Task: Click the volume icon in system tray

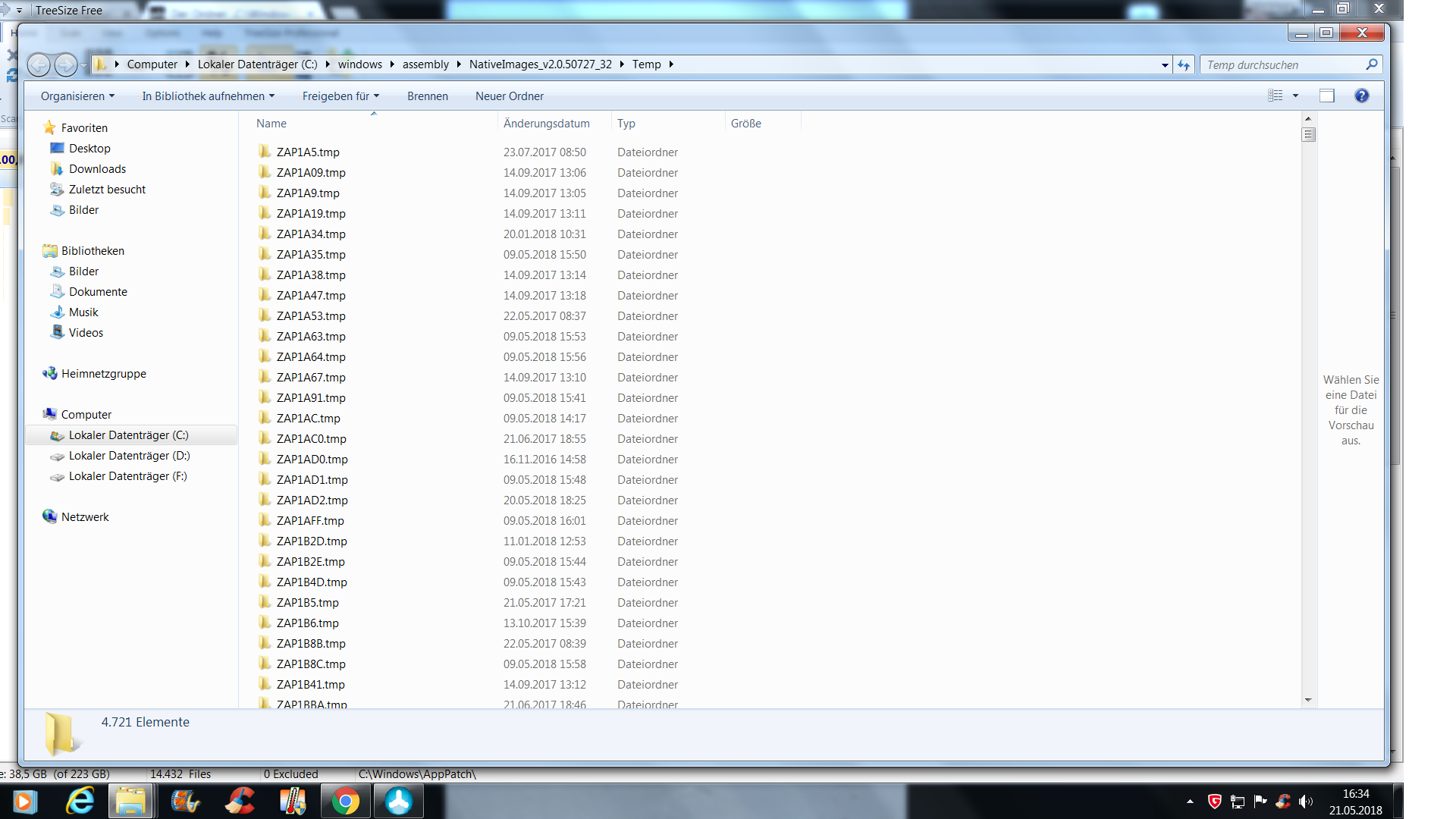Action: click(1305, 801)
